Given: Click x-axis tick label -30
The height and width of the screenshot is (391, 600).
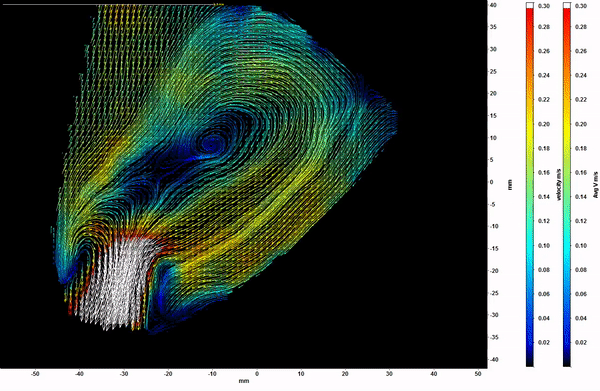Looking at the screenshot, I should click(x=124, y=374).
